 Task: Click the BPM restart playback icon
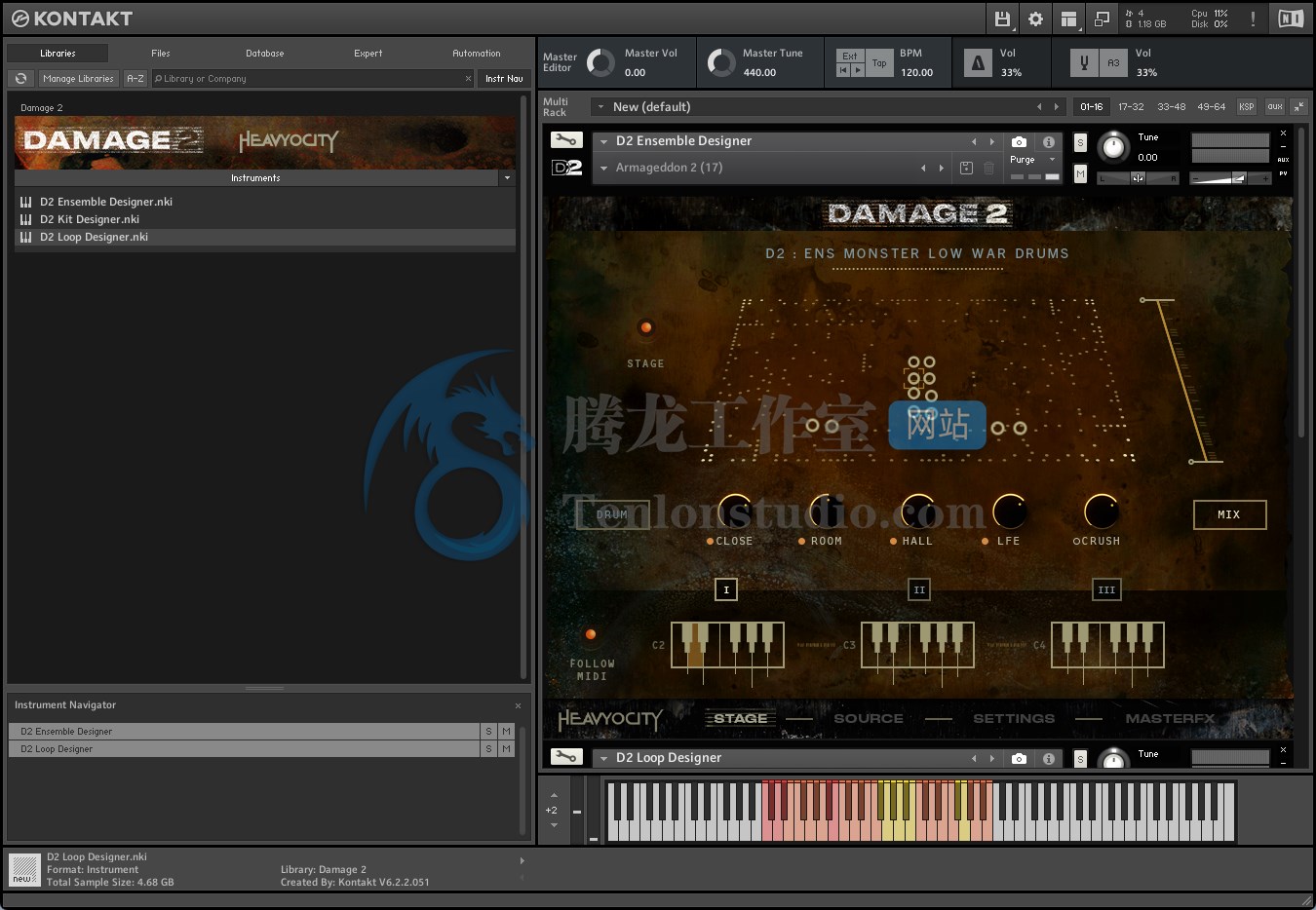click(843, 70)
